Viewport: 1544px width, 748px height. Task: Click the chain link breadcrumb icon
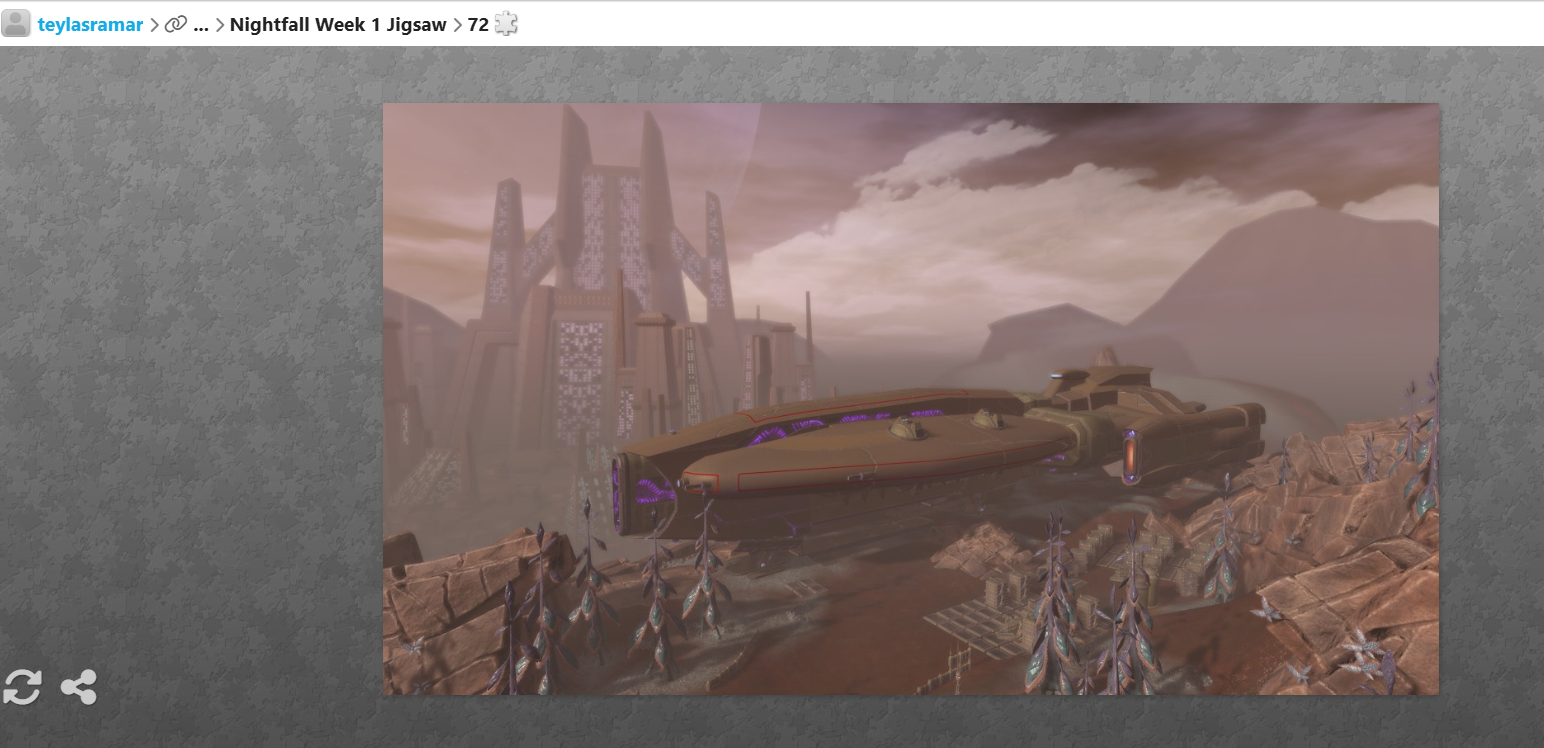(176, 24)
